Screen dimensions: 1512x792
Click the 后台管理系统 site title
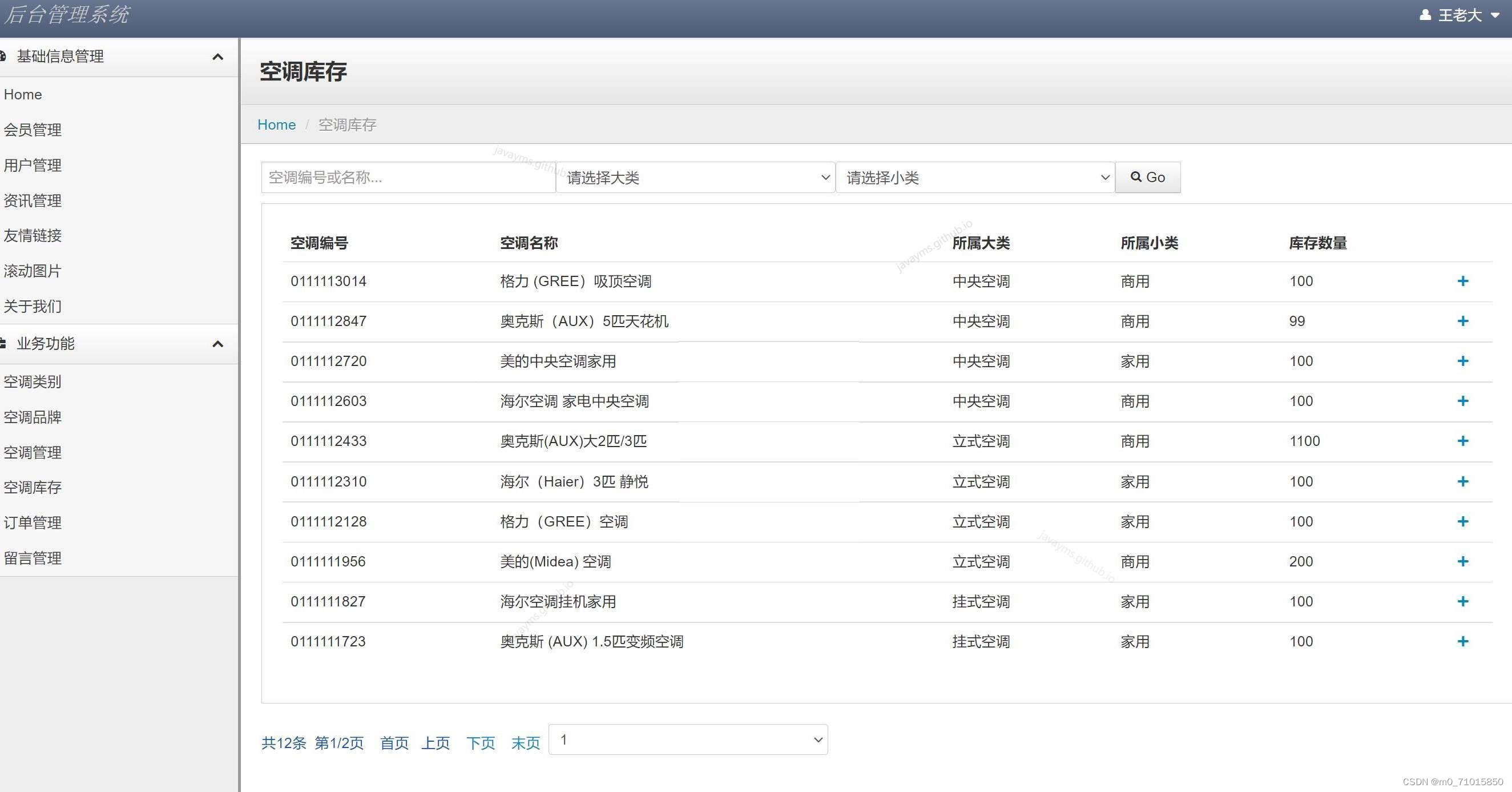66,15
